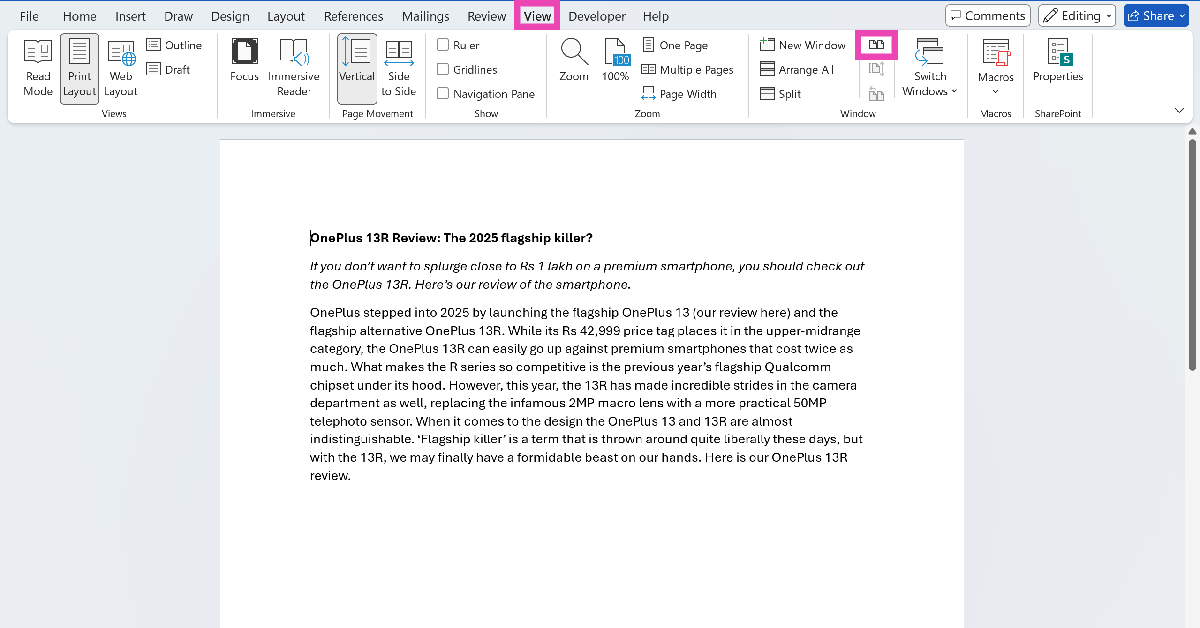Open the Comments pane

pyautogui.click(x=988, y=16)
